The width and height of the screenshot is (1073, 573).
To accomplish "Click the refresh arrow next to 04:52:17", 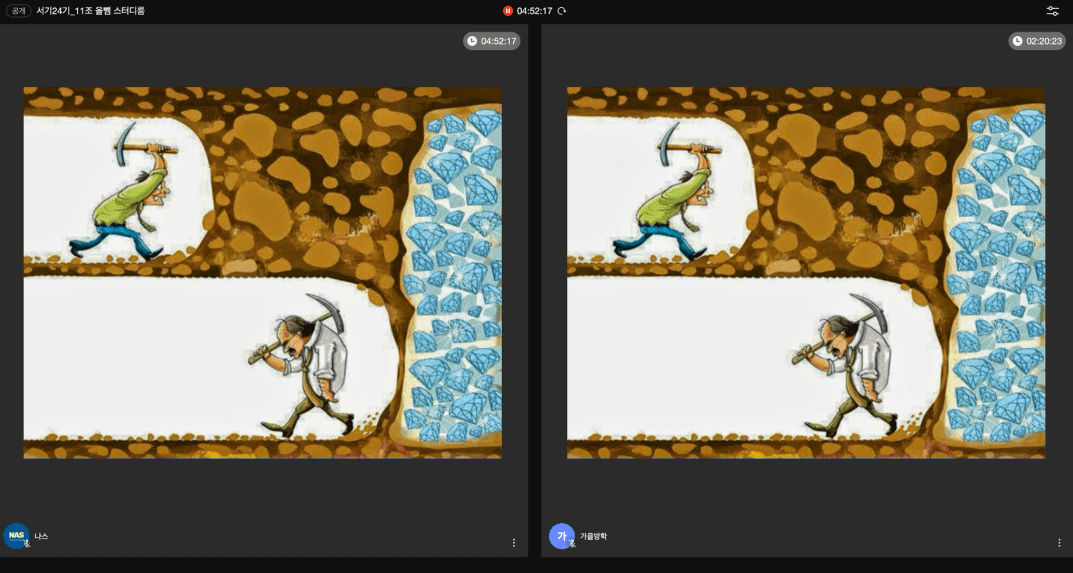I will (562, 11).
